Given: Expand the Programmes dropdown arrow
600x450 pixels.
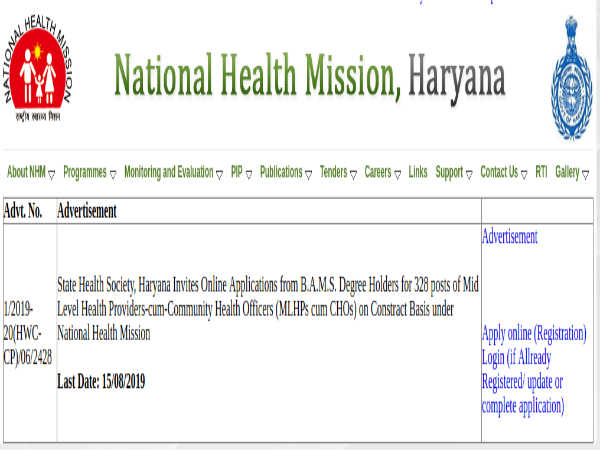Looking at the screenshot, I should (113, 174).
